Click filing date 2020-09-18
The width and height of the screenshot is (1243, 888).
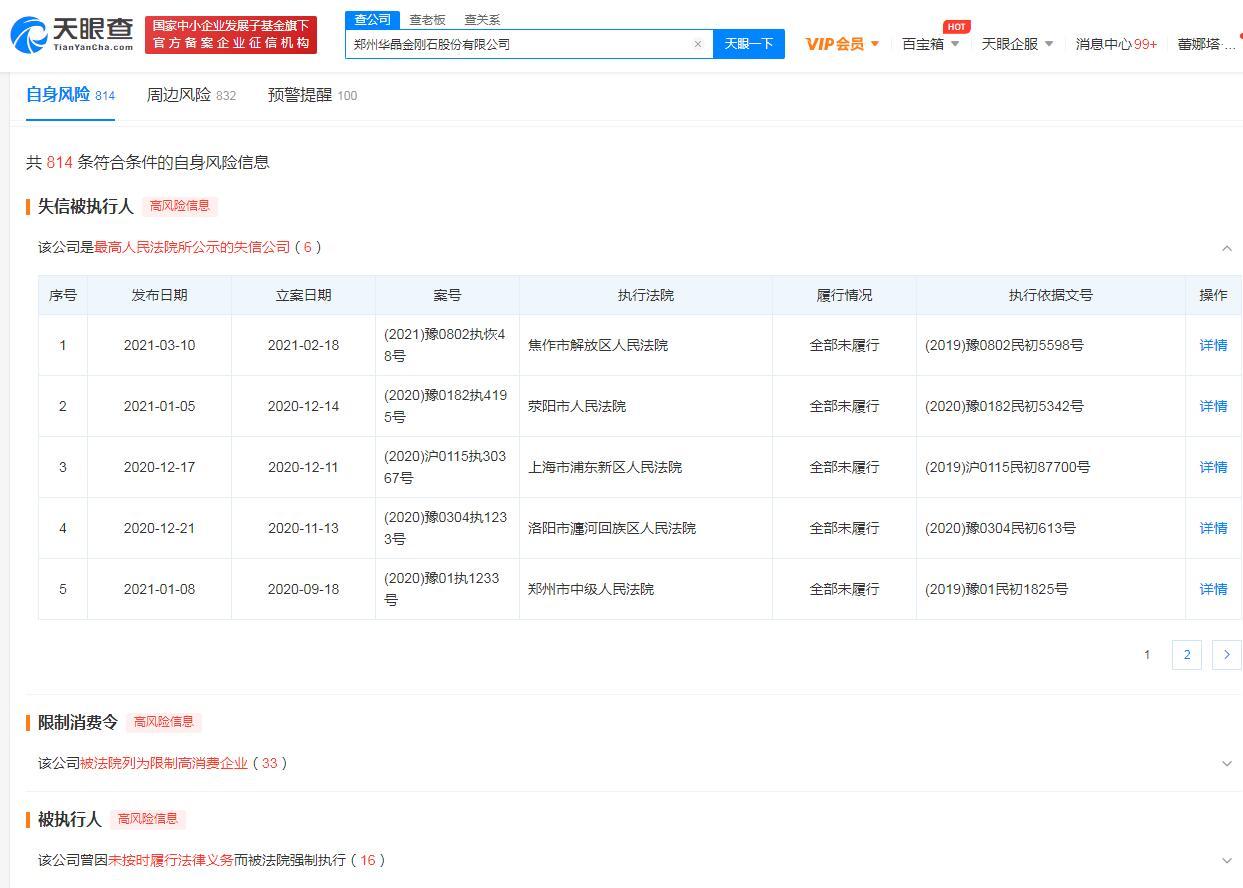[303, 589]
